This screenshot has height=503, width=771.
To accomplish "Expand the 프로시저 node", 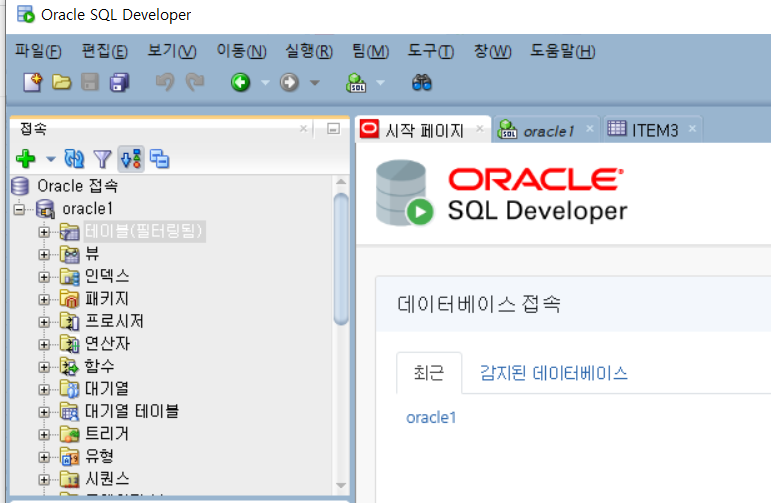I will tap(44, 322).
